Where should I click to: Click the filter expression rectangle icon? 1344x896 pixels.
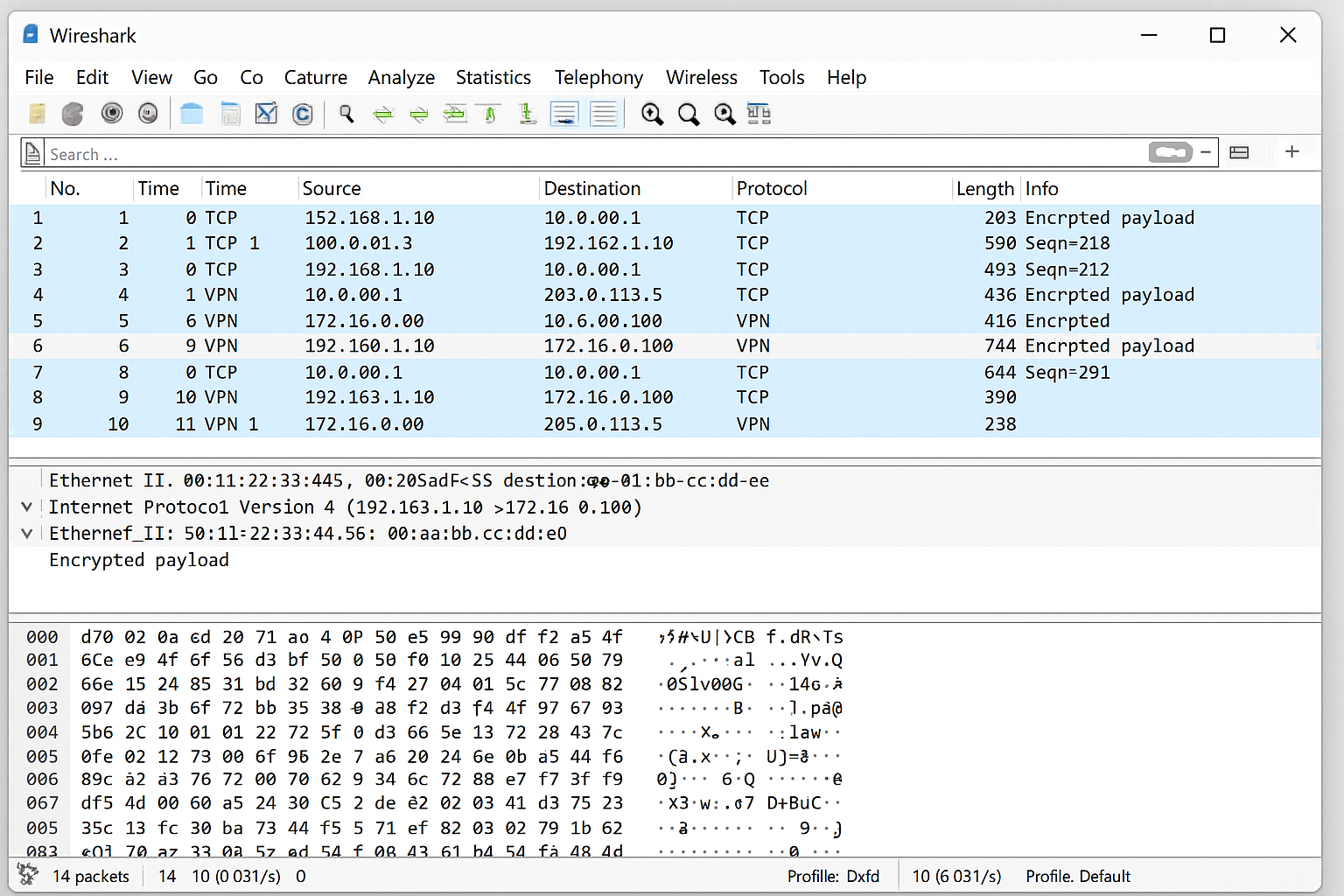click(1239, 152)
